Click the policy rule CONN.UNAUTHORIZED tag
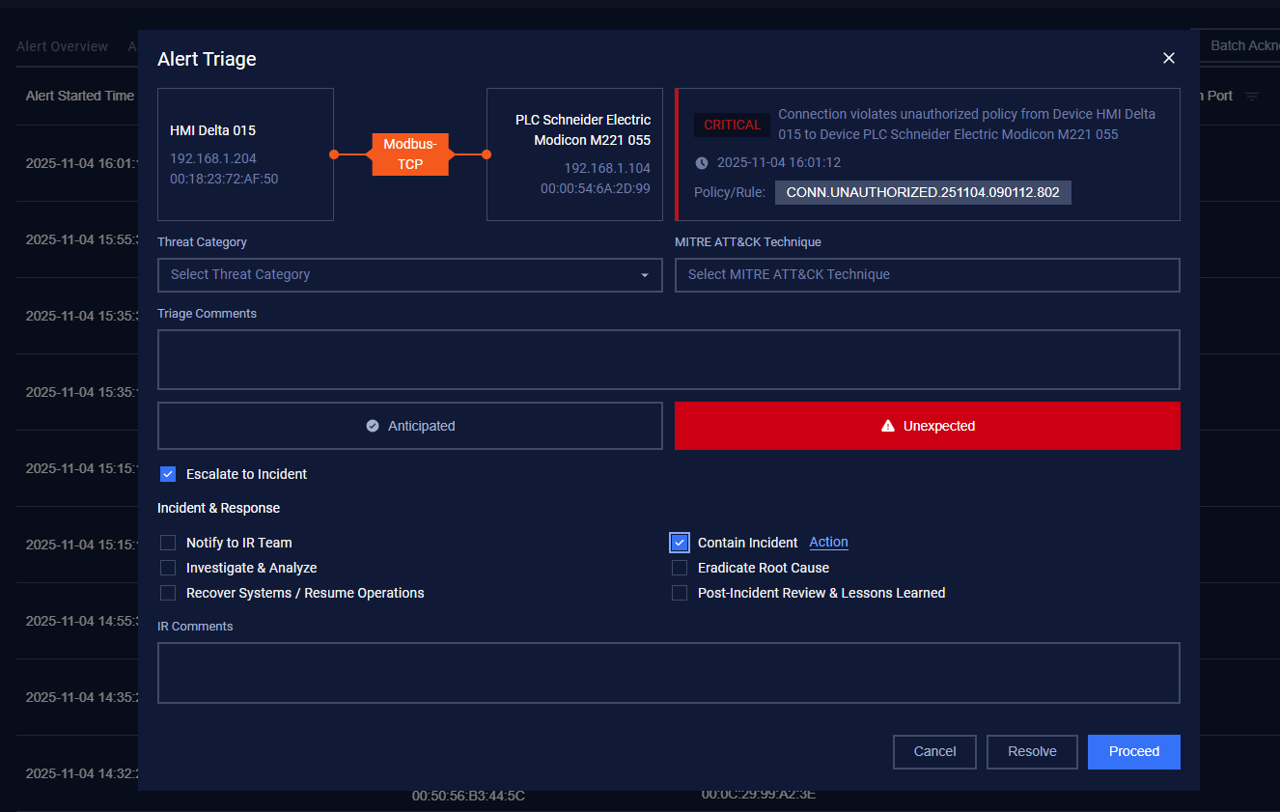The height and width of the screenshot is (812, 1280). (x=922, y=192)
